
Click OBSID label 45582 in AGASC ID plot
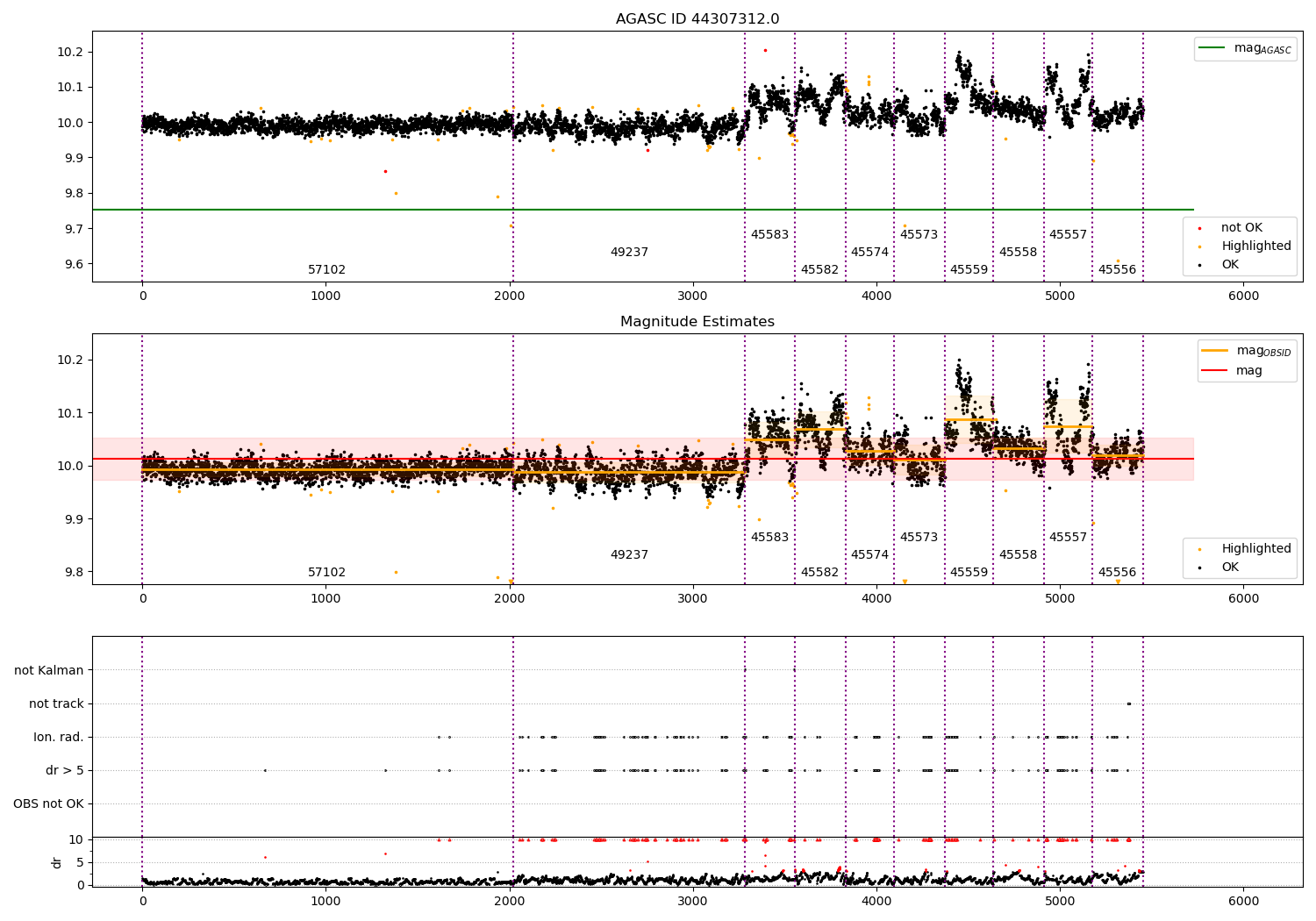(x=819, y=270)
